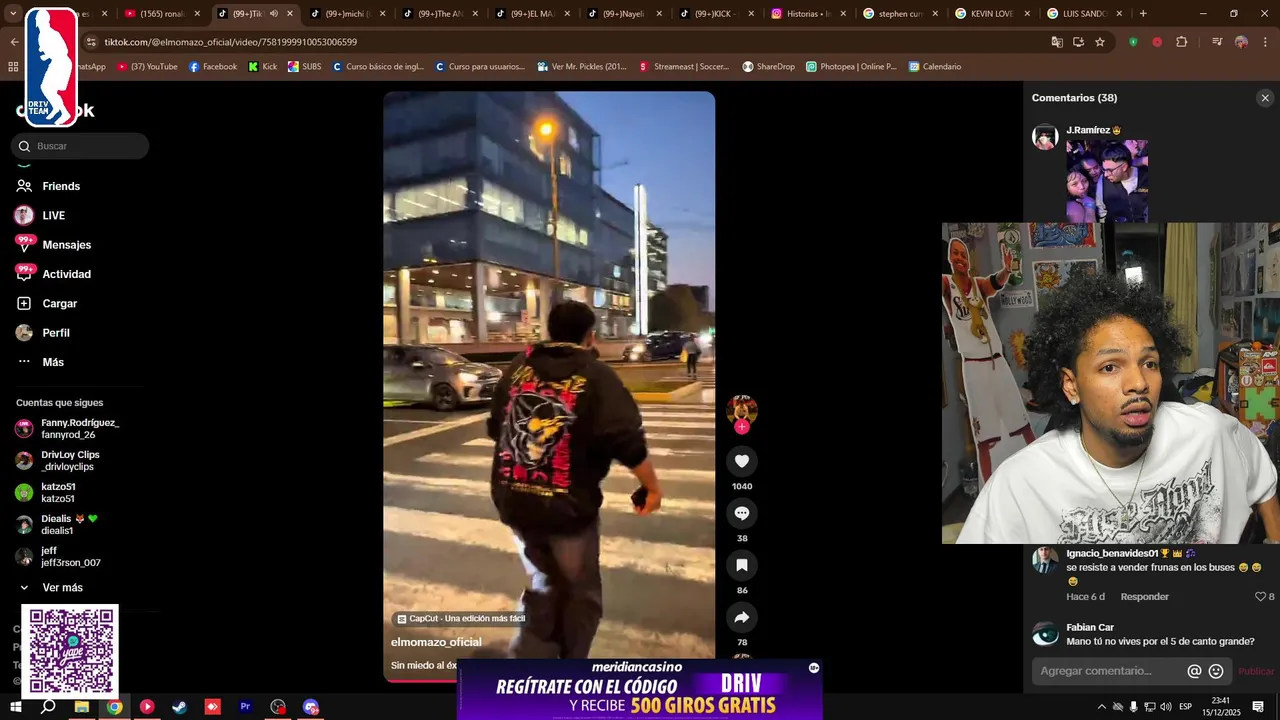Open the followed account katzo51
The height and width of the screenshot is (720, 1280).
(x=46, y=493)
